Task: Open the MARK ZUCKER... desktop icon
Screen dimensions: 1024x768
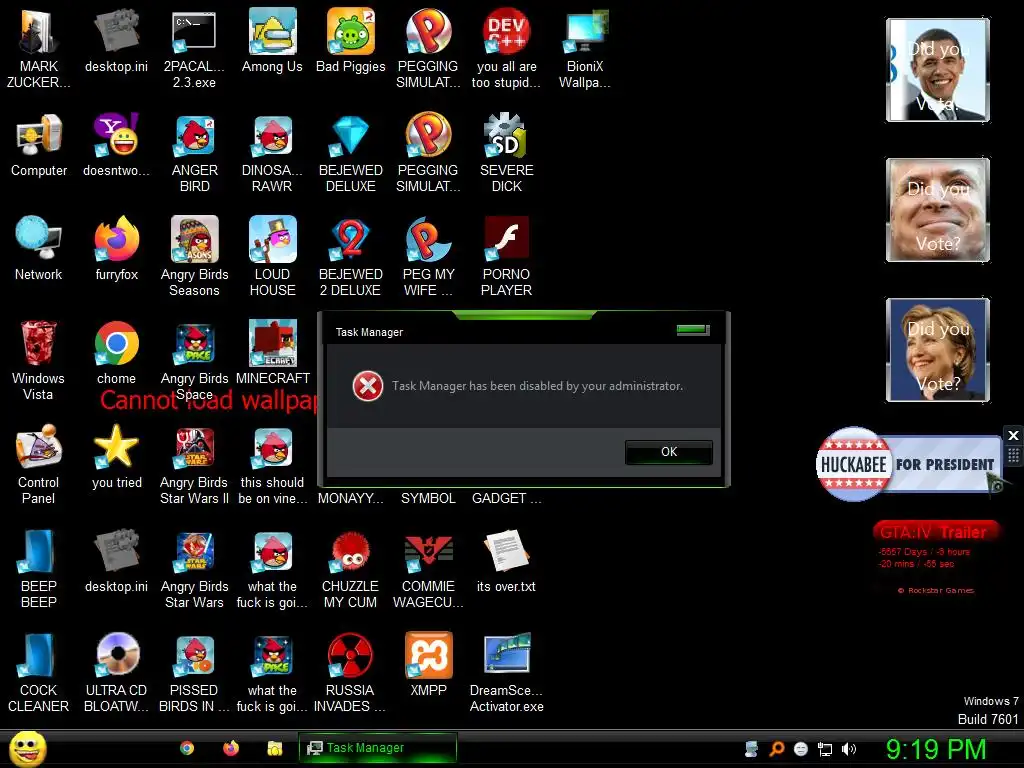Action: pos(39,48)
